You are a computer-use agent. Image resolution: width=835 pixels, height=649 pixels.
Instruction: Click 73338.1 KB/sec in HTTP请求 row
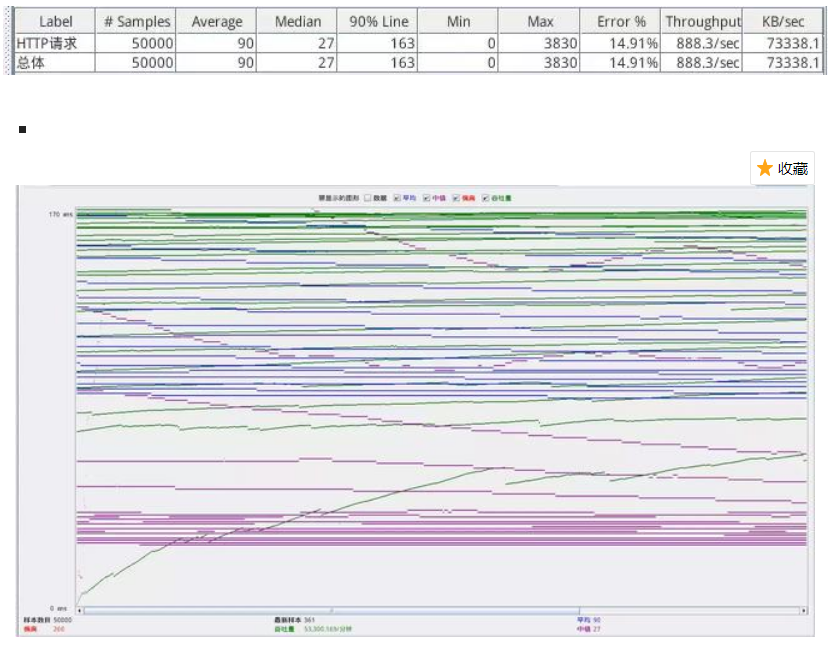(x=792, y=43)
